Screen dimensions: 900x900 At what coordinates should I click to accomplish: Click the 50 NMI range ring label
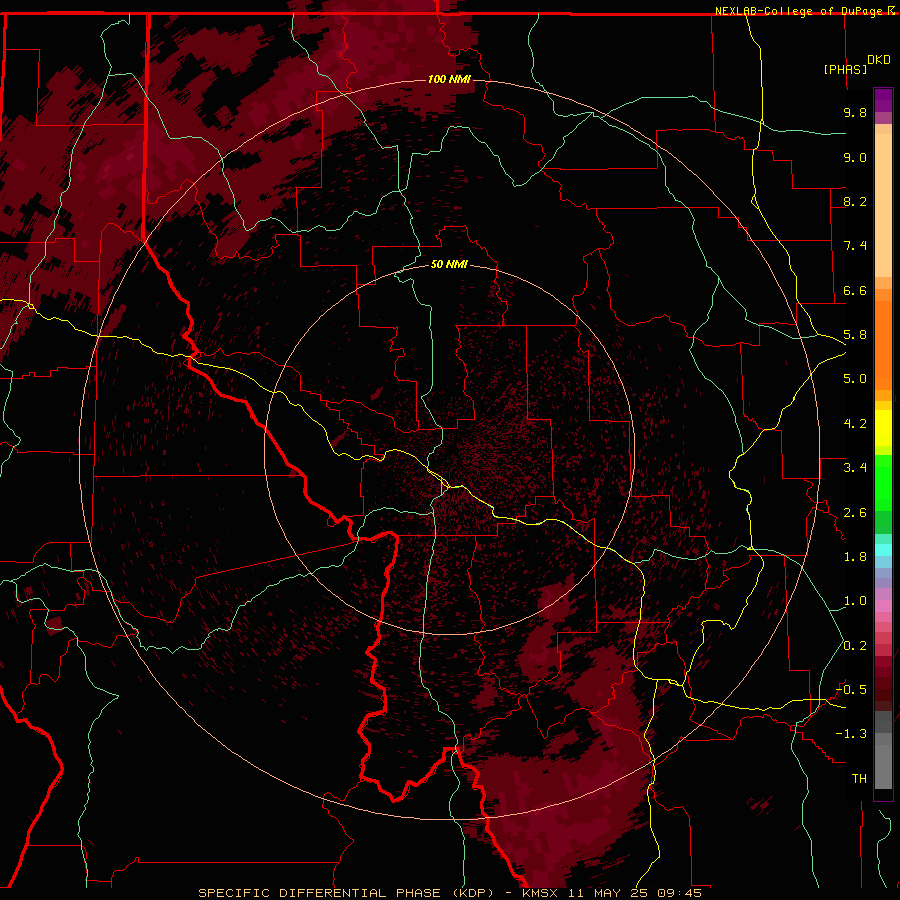pyautogui.click(x=449, y=264)
